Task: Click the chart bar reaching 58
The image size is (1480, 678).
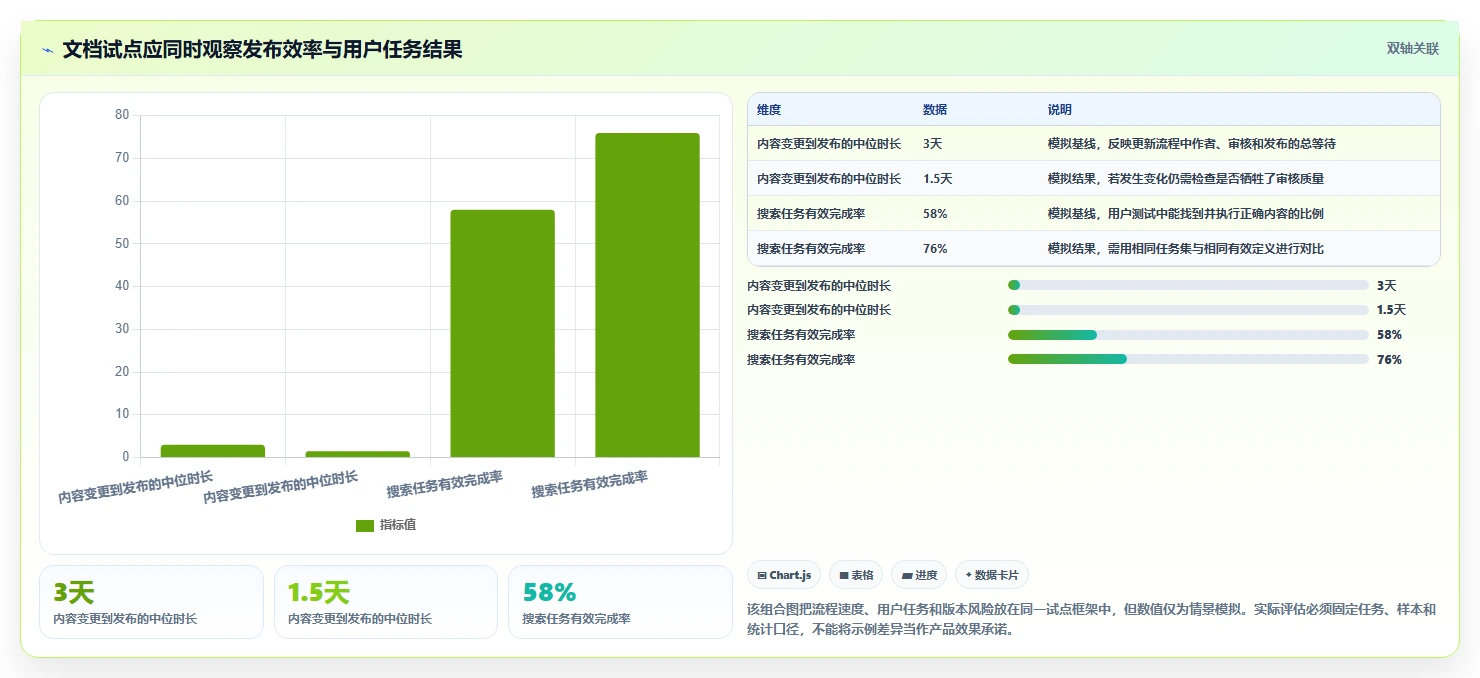Action: click(x=502, y=333)
